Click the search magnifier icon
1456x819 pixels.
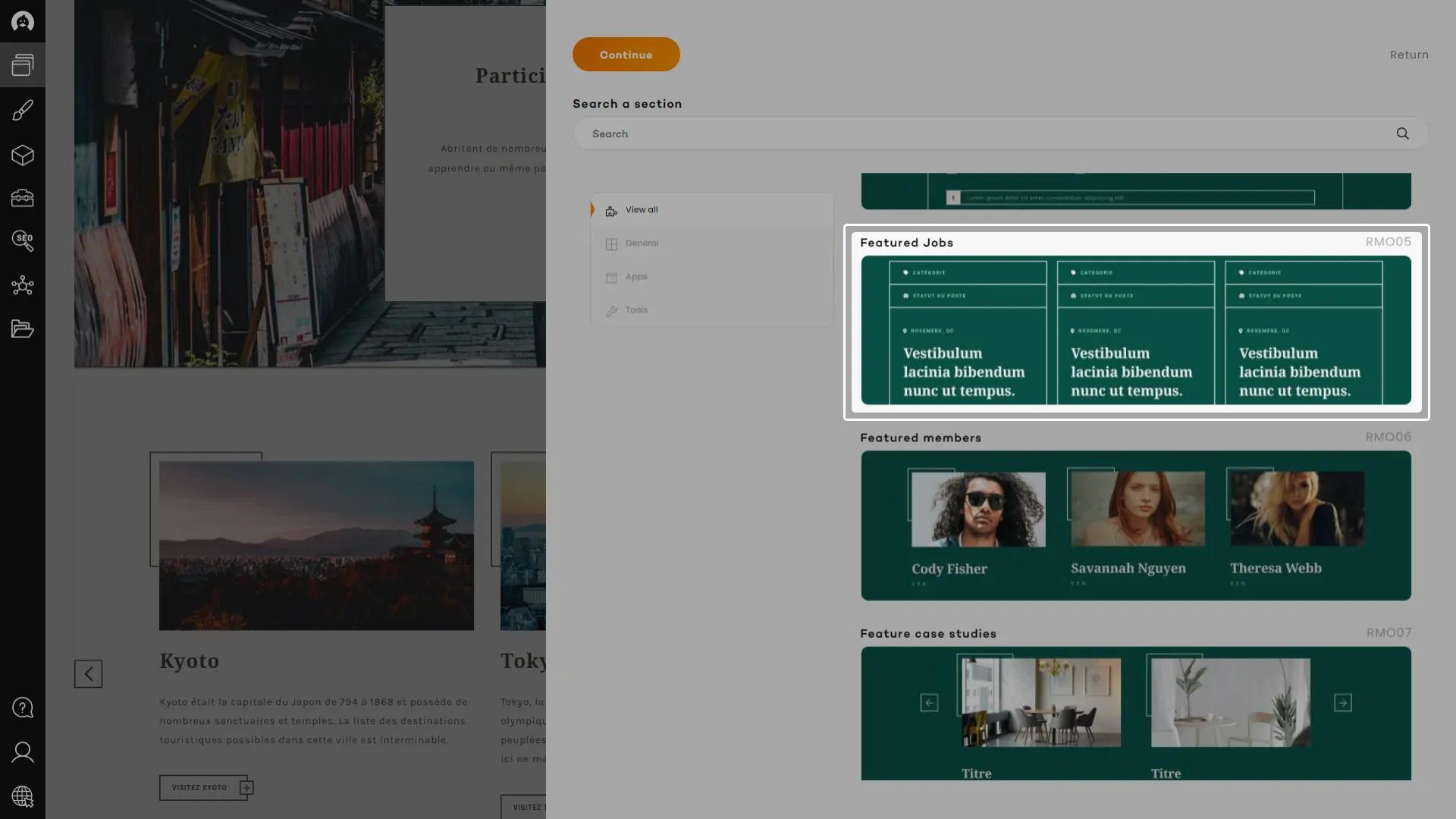(1402, 133)
